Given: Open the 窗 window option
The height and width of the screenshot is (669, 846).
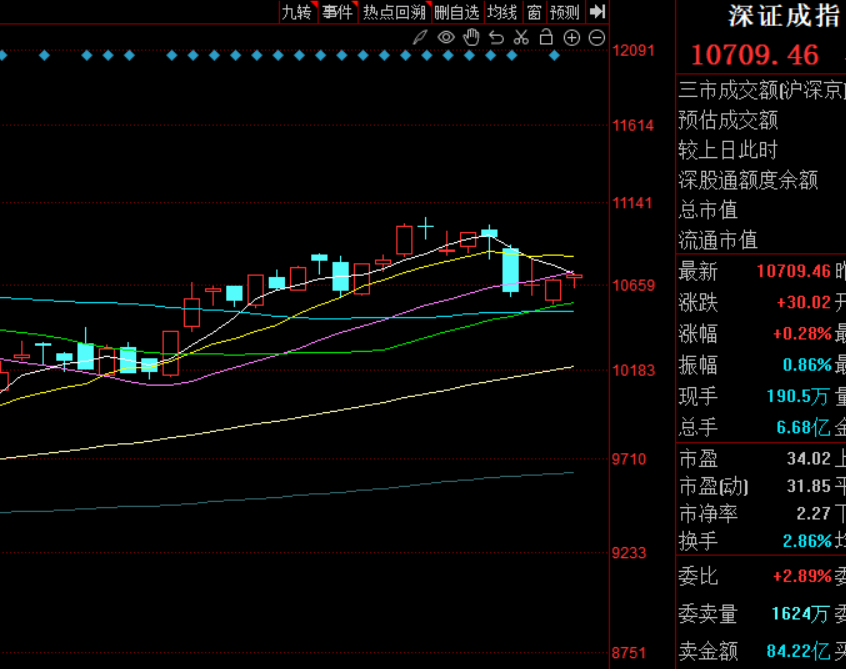Looking at the screenshot, I should 534,12.
